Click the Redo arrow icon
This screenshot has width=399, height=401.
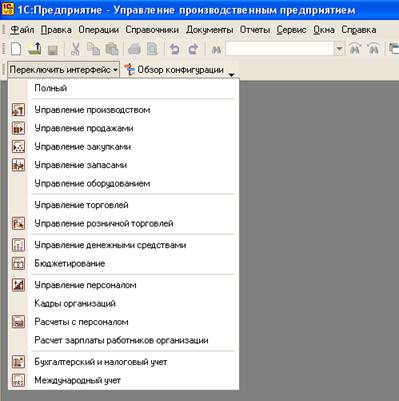click(x=193, y=49)
